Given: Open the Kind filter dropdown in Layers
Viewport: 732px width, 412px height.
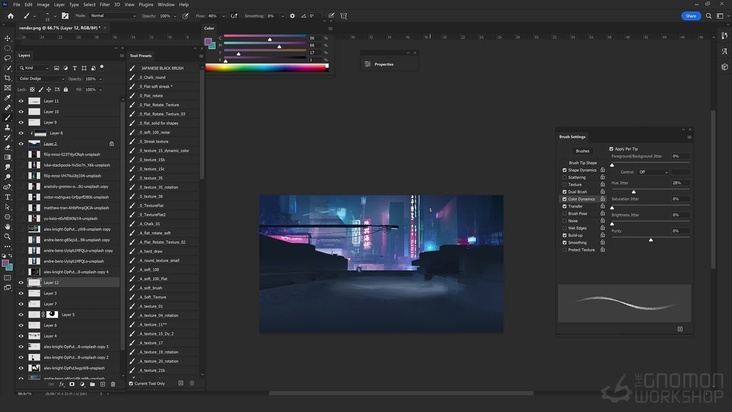Looking at the screenshot, I should point(34,68).
